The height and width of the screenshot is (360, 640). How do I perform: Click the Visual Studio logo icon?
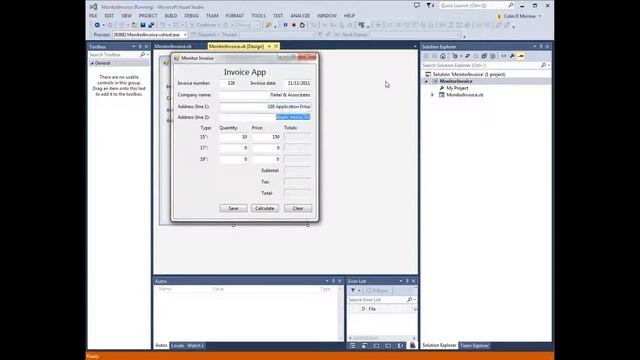tap(93, 7)
